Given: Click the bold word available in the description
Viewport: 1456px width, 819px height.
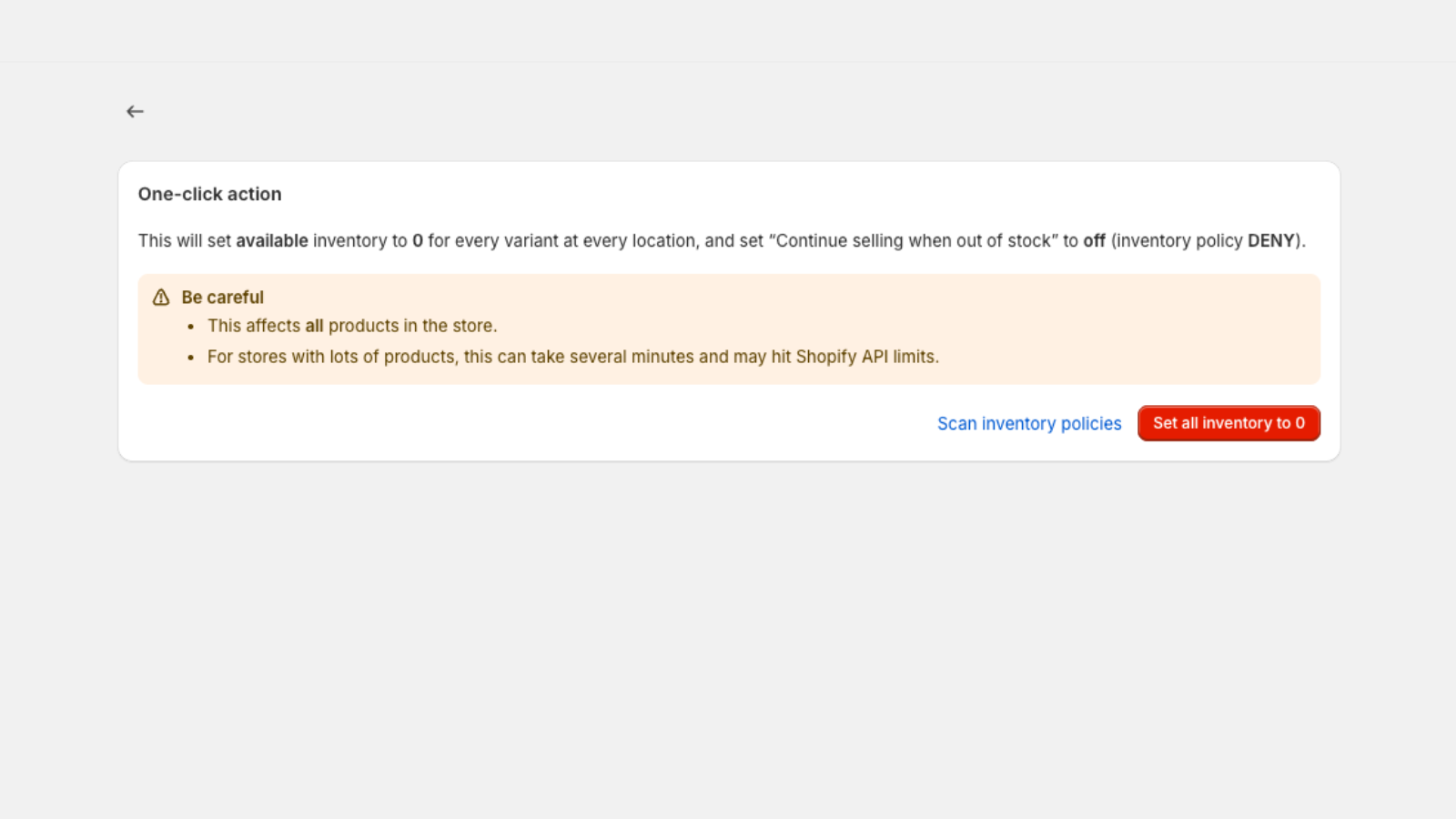Looking at the screenshot, I should coord(272,241).
